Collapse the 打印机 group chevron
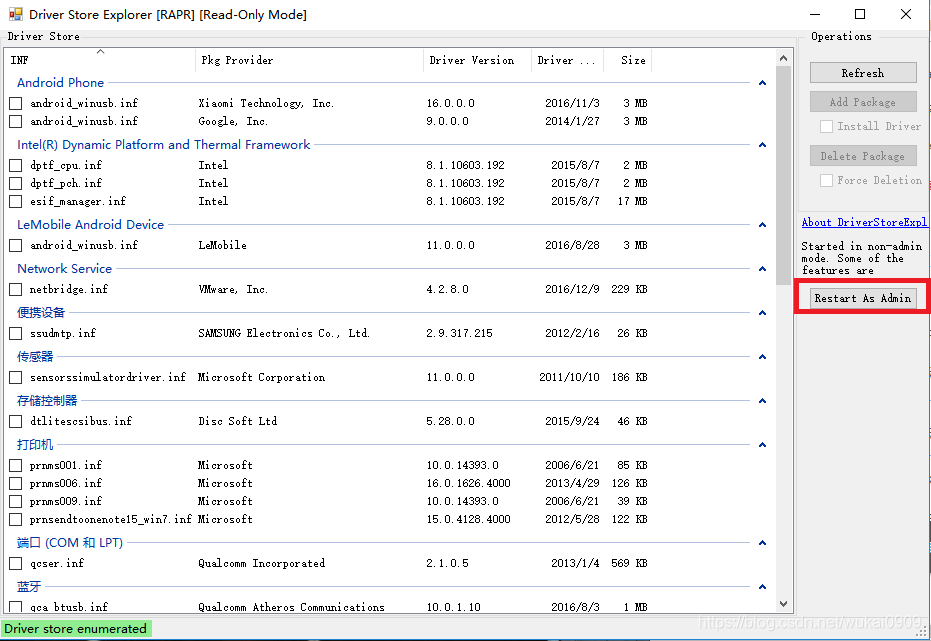 (x=762, y=445)
